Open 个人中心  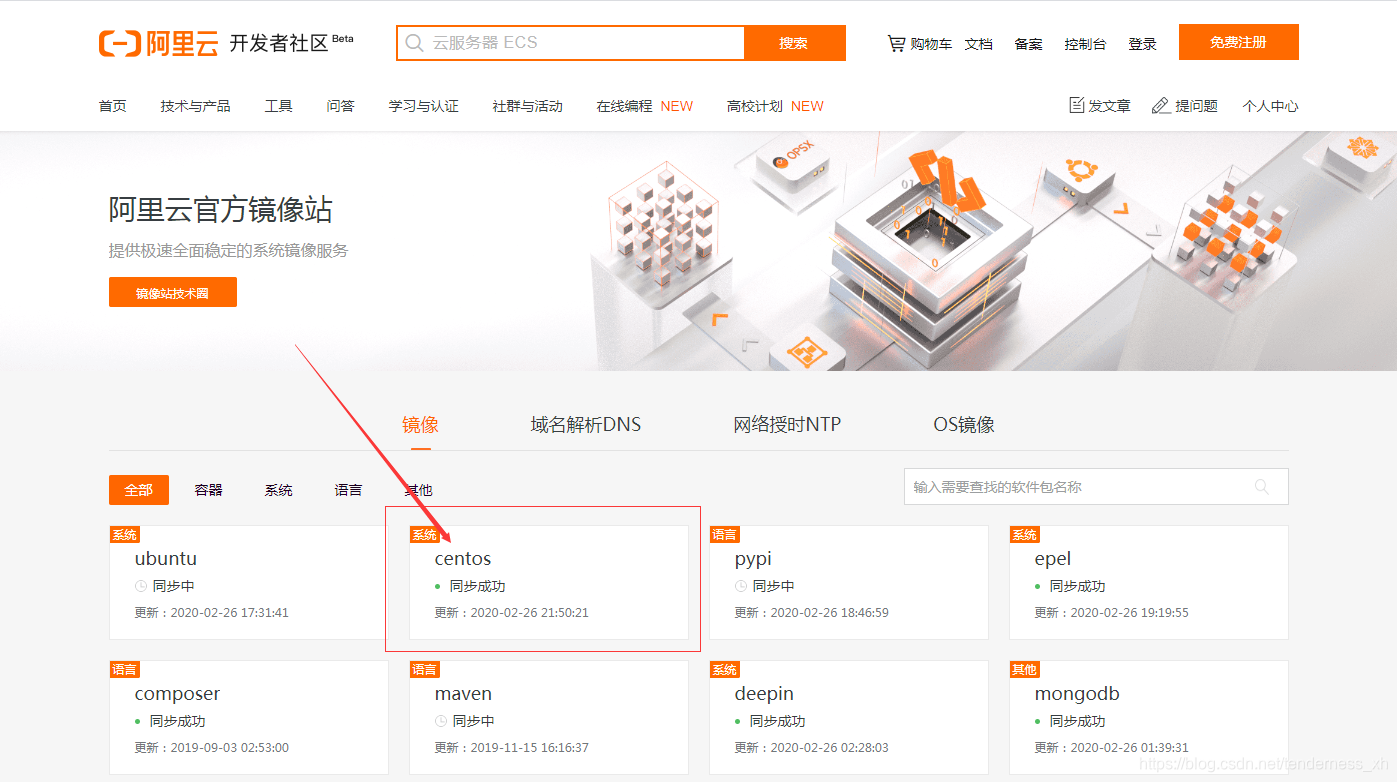pyautogui.click(x=1270, y=106)
